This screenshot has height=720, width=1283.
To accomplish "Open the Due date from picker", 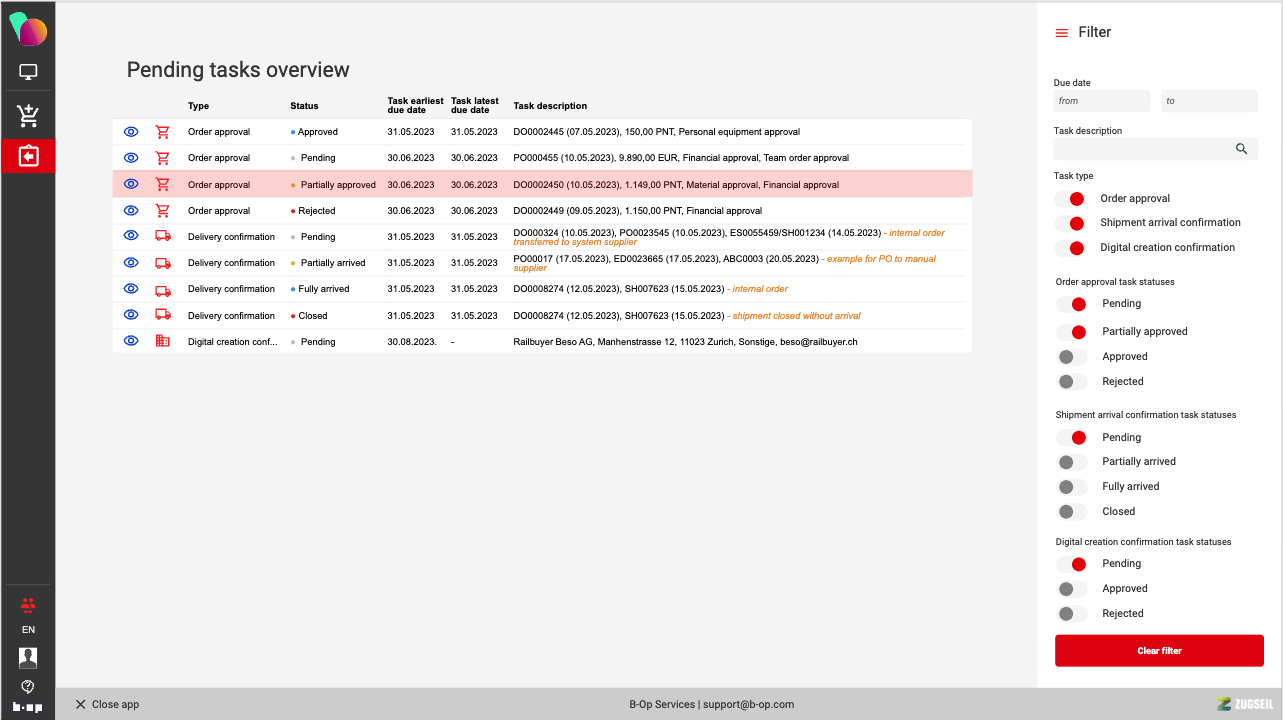I will point(1101,101).
